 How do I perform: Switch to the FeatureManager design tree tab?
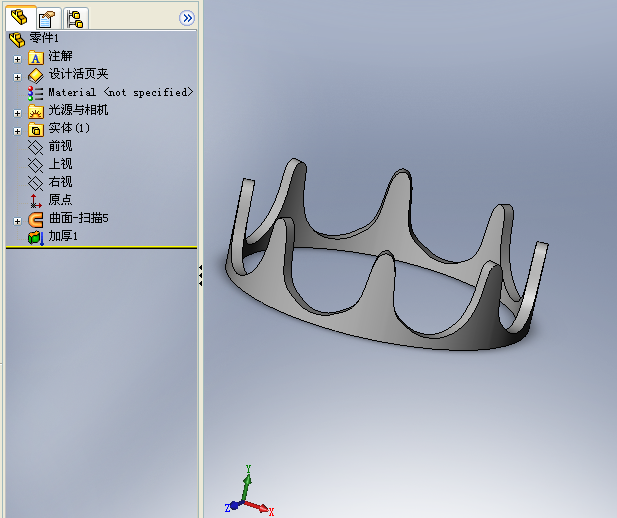click(20, 18)
